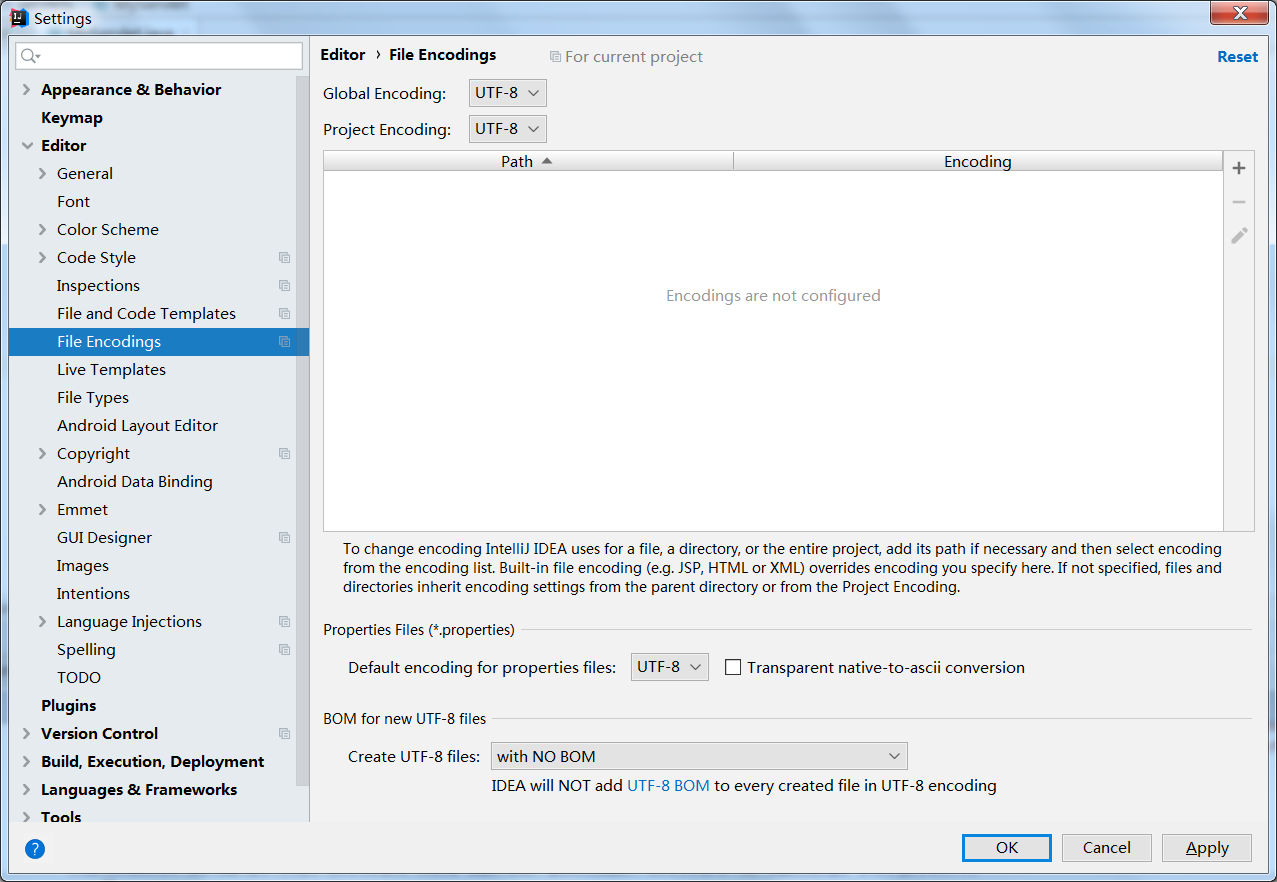1277x882 pixels.
Task: Expand Build, Execution, Deployment section
Action: point(27,762)
